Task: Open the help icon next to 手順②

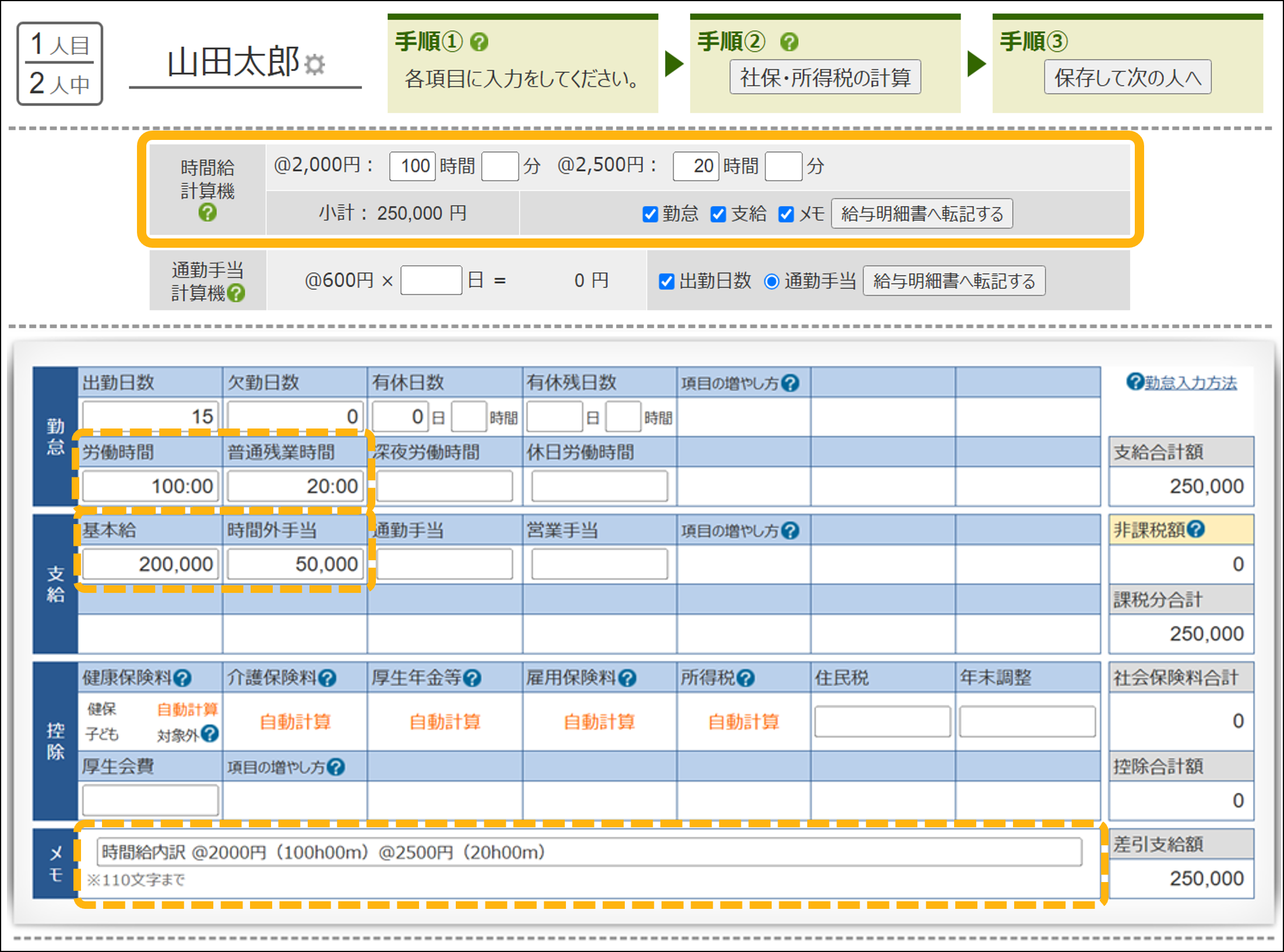Action: 789,42
